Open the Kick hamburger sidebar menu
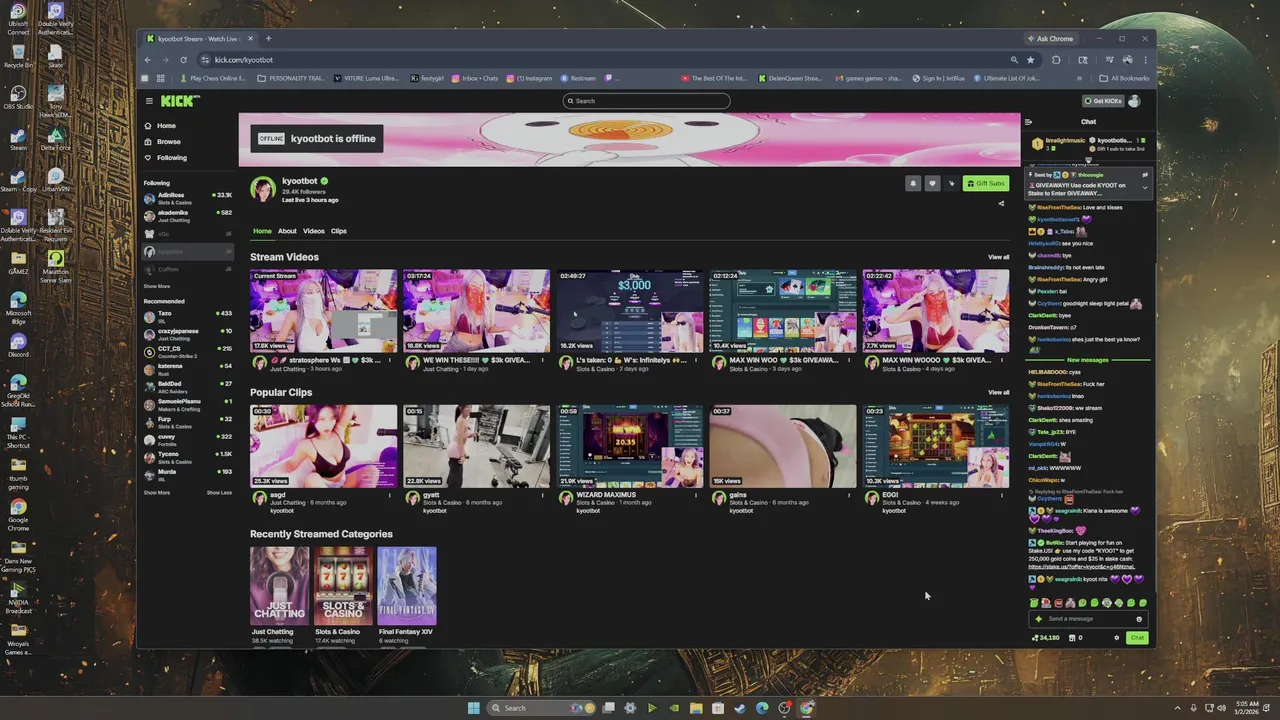Viewport: 1280px width, 720px height. point(149,101)
